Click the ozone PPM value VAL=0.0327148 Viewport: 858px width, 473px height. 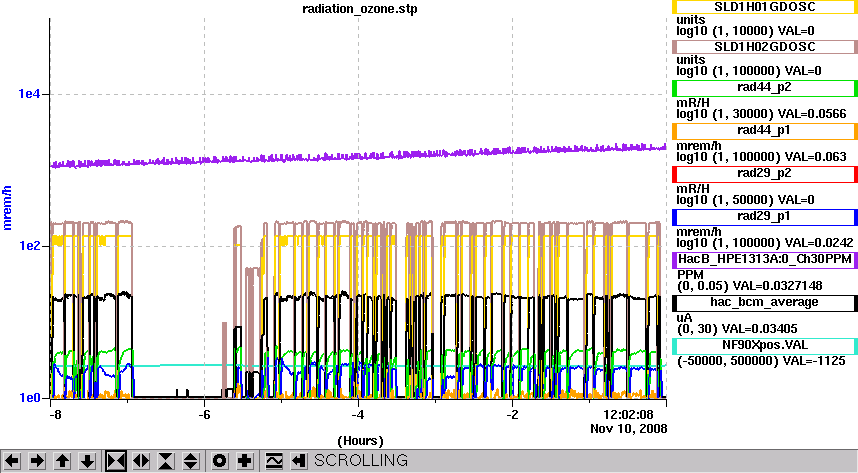point(777,286)
